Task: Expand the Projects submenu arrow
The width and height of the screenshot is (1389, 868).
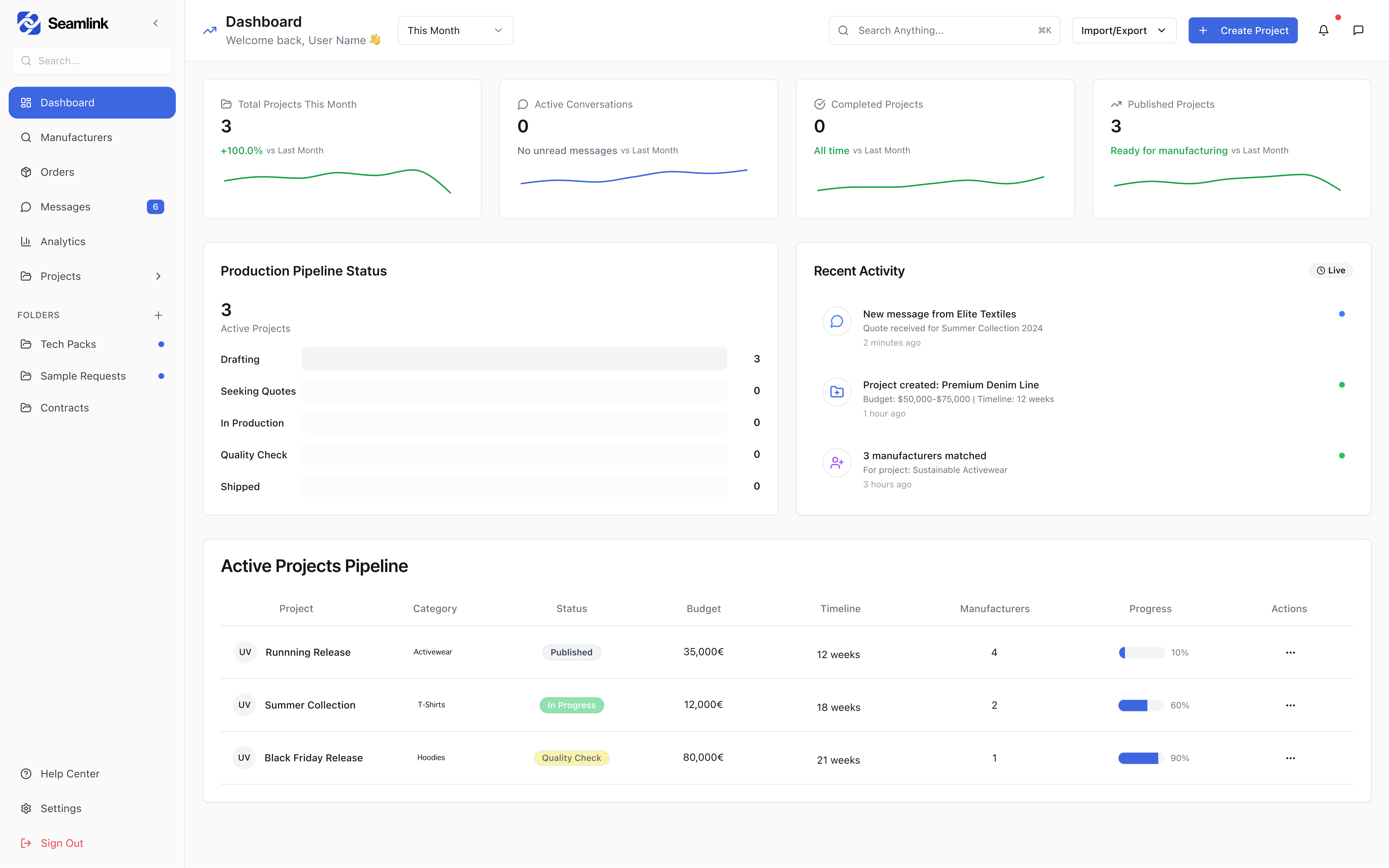Action: pyautogui.click(x=158, y=276)
